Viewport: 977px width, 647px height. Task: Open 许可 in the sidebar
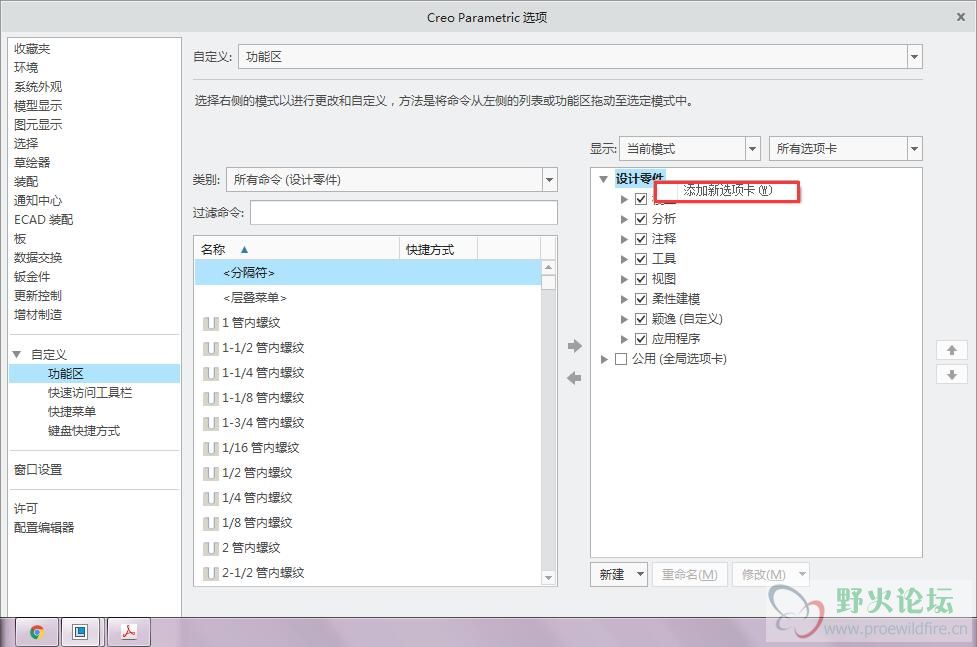[x=26, y=508]
